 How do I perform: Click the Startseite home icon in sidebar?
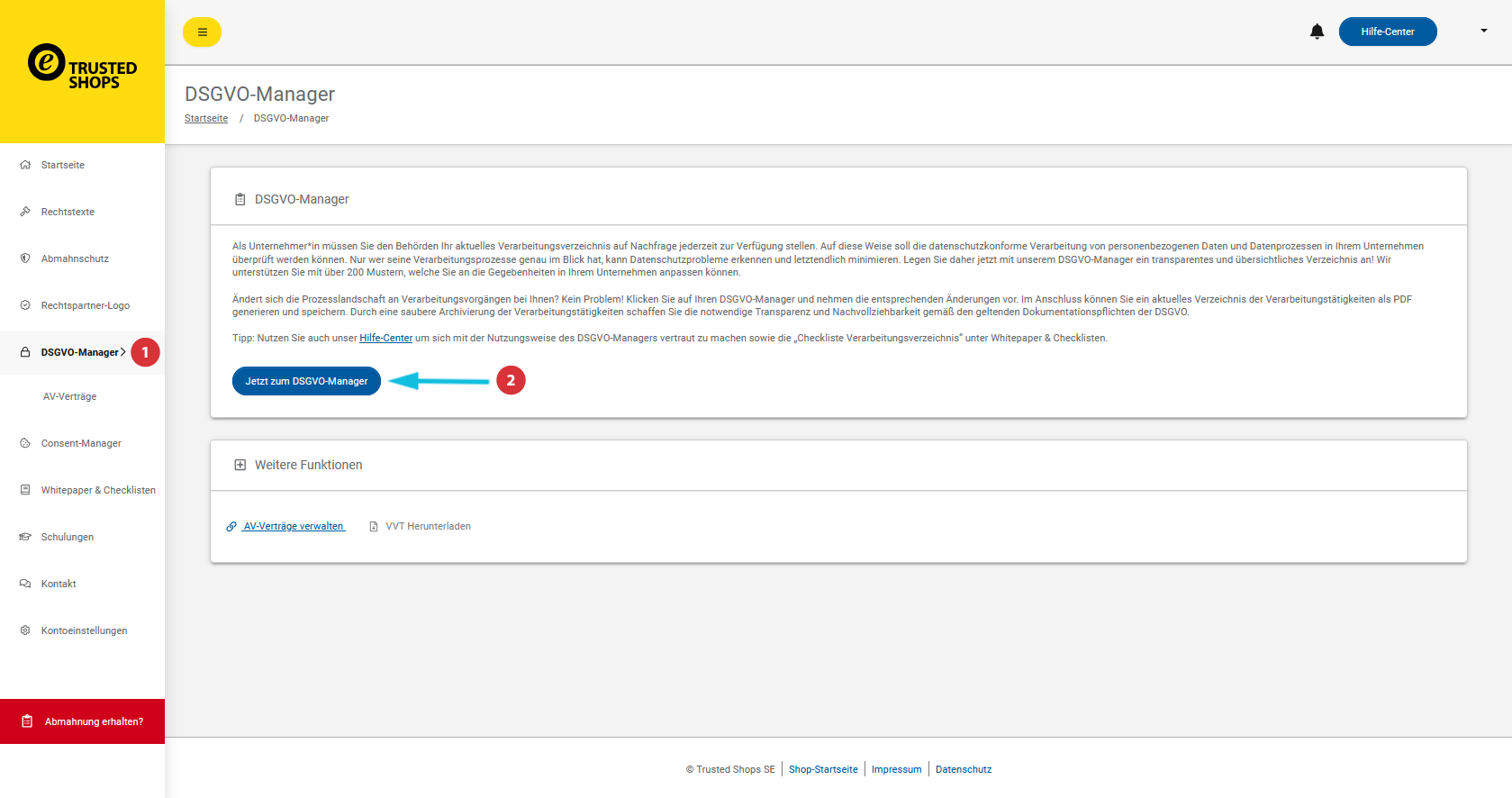(25, 165)
